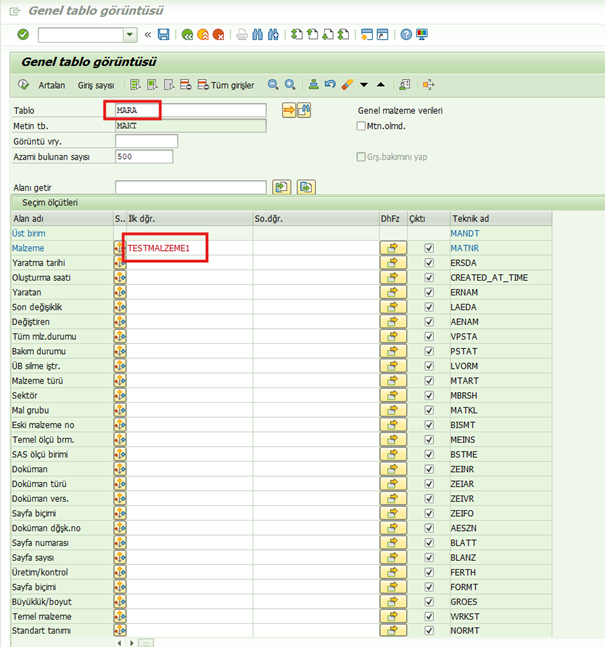Click the red Cancel icon in toolbar
This screenshot has height=647, width=605.
tap(217, 34)
